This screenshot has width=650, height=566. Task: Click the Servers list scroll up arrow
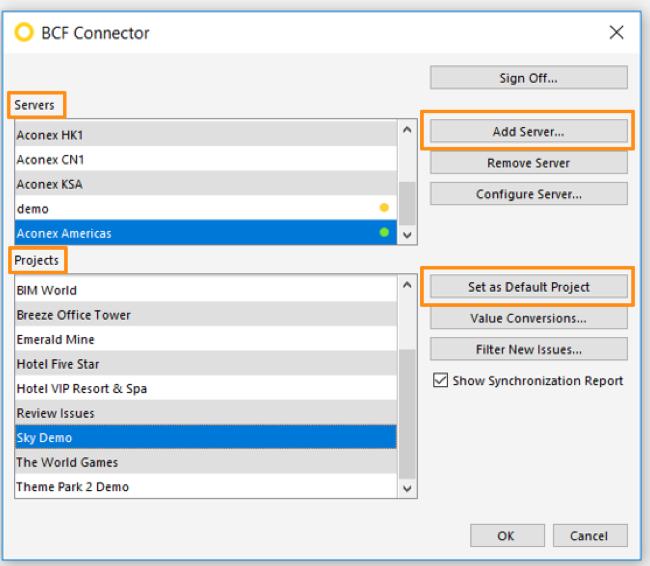[407, 130]
